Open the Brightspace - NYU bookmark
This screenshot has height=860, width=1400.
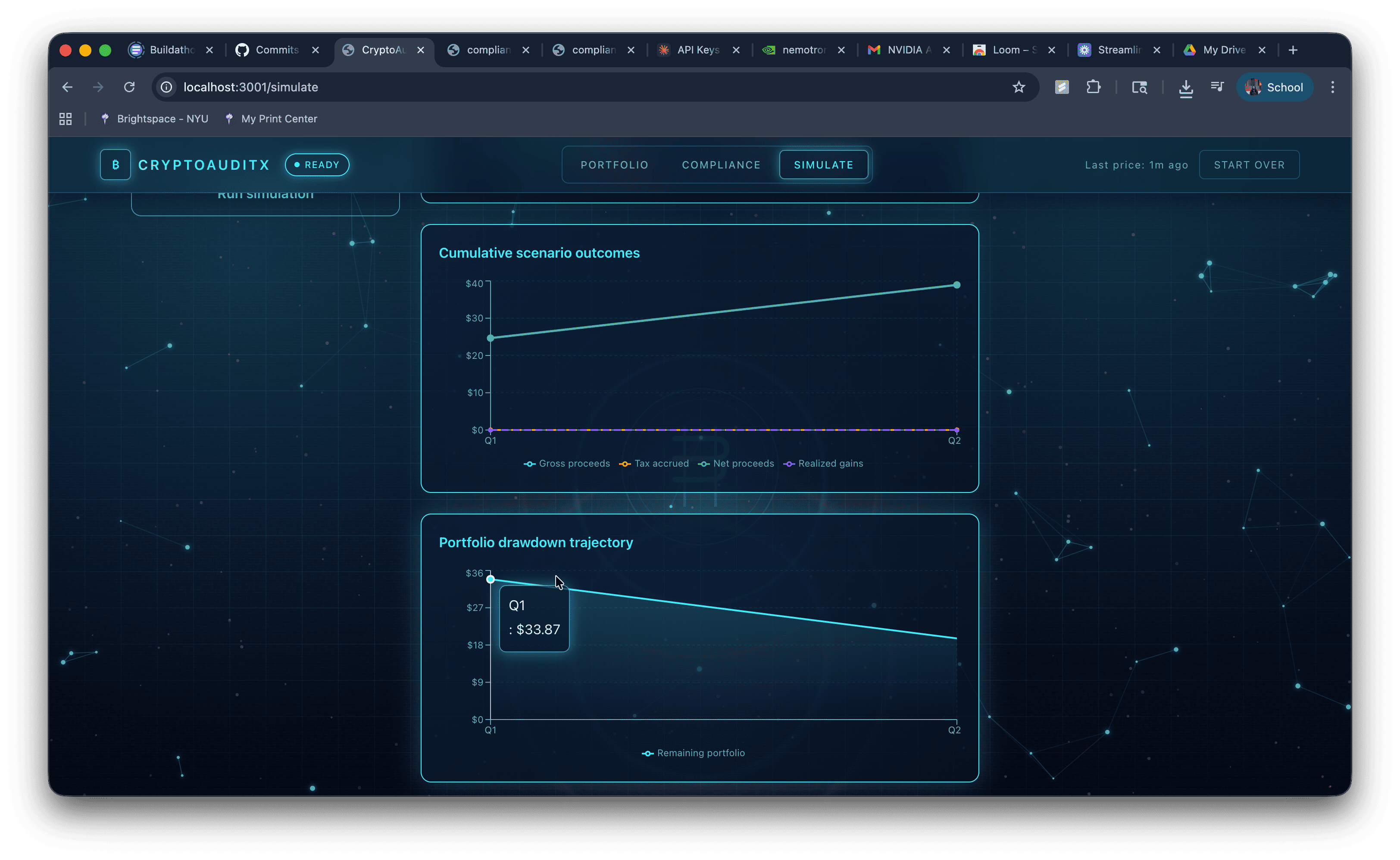pos(155,119)
